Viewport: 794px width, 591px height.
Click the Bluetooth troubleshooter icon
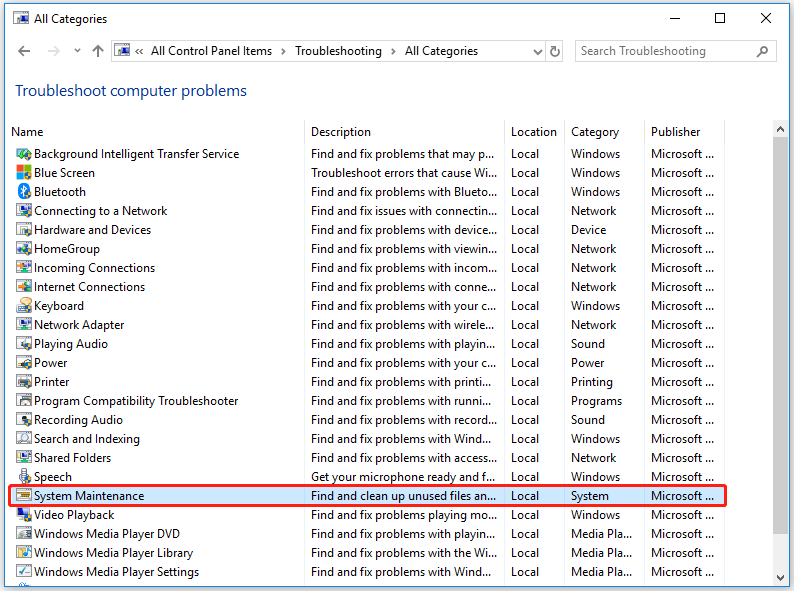coord(24,192)
